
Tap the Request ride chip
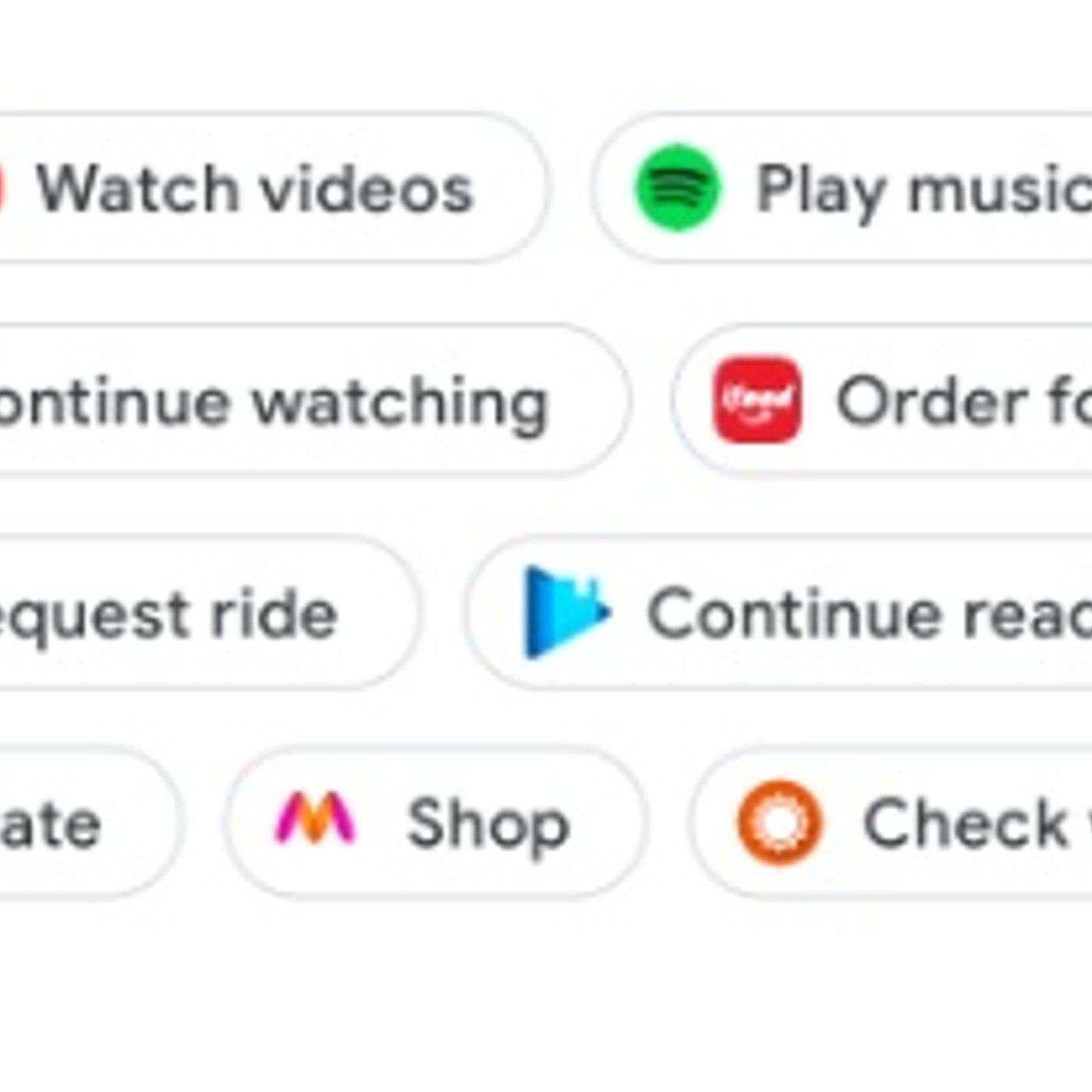coord(207,613)
